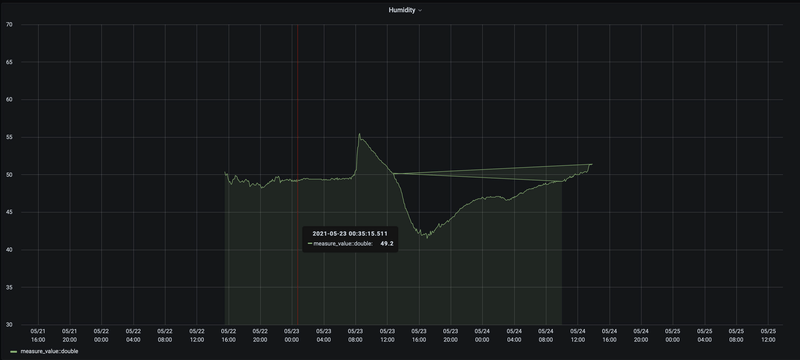Click the lowest dip of the humidity curve

pos(427,237)
